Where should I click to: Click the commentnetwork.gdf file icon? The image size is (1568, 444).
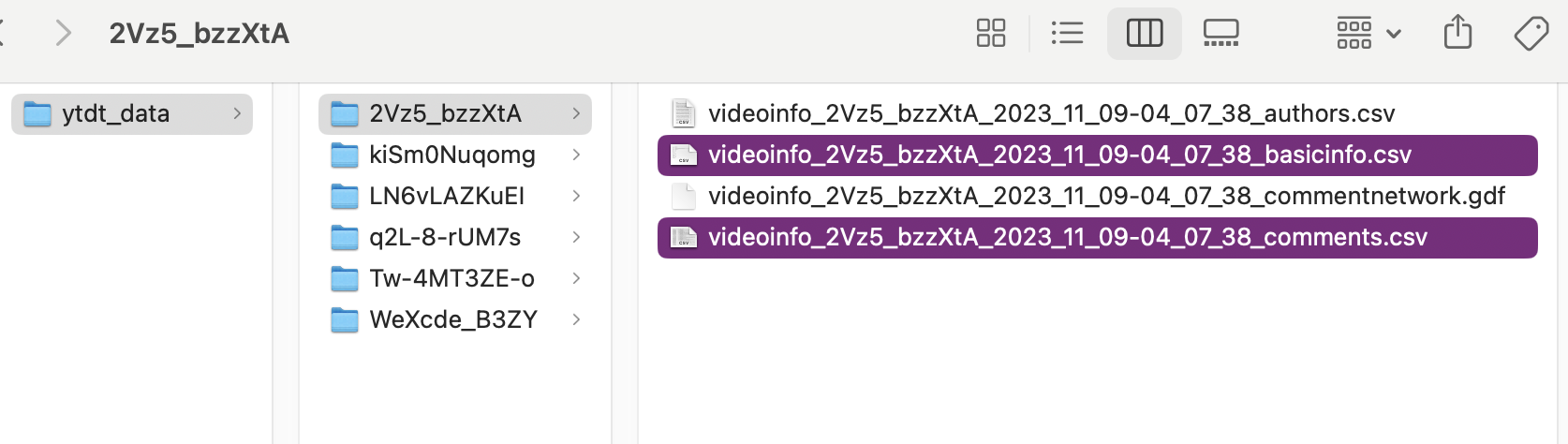pos(684,197)
